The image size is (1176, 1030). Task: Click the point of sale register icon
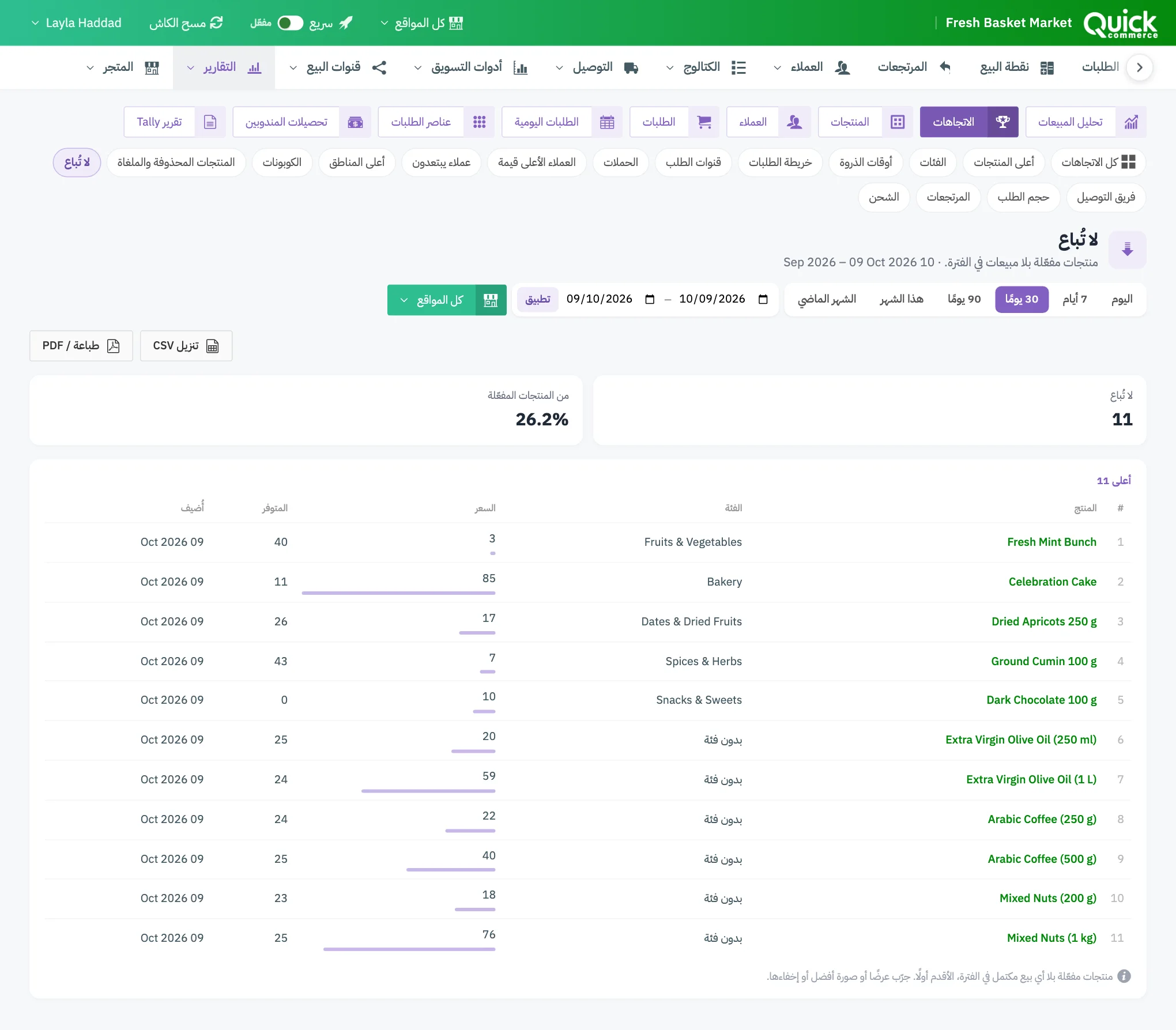(1047, 67)
